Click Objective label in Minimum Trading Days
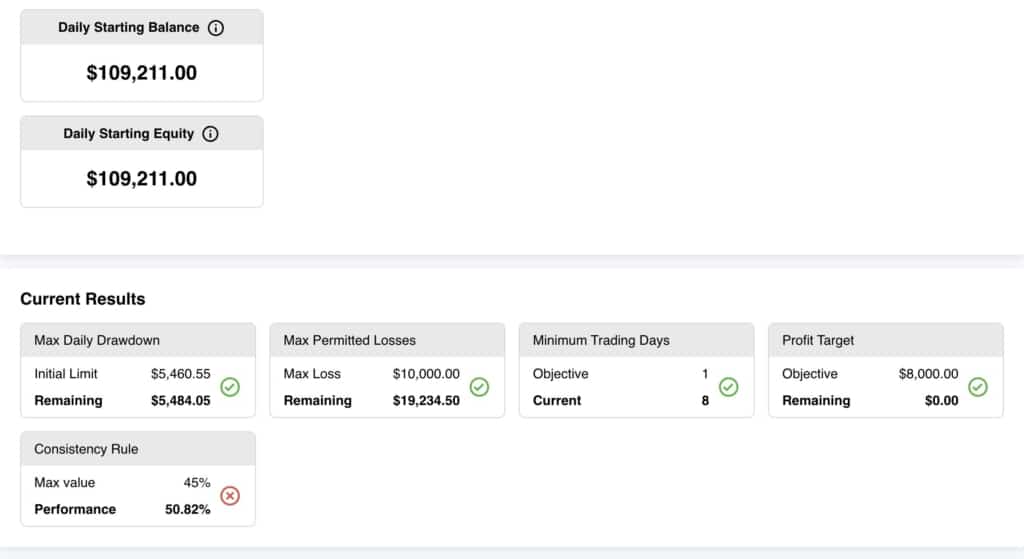 coord(560,374)
